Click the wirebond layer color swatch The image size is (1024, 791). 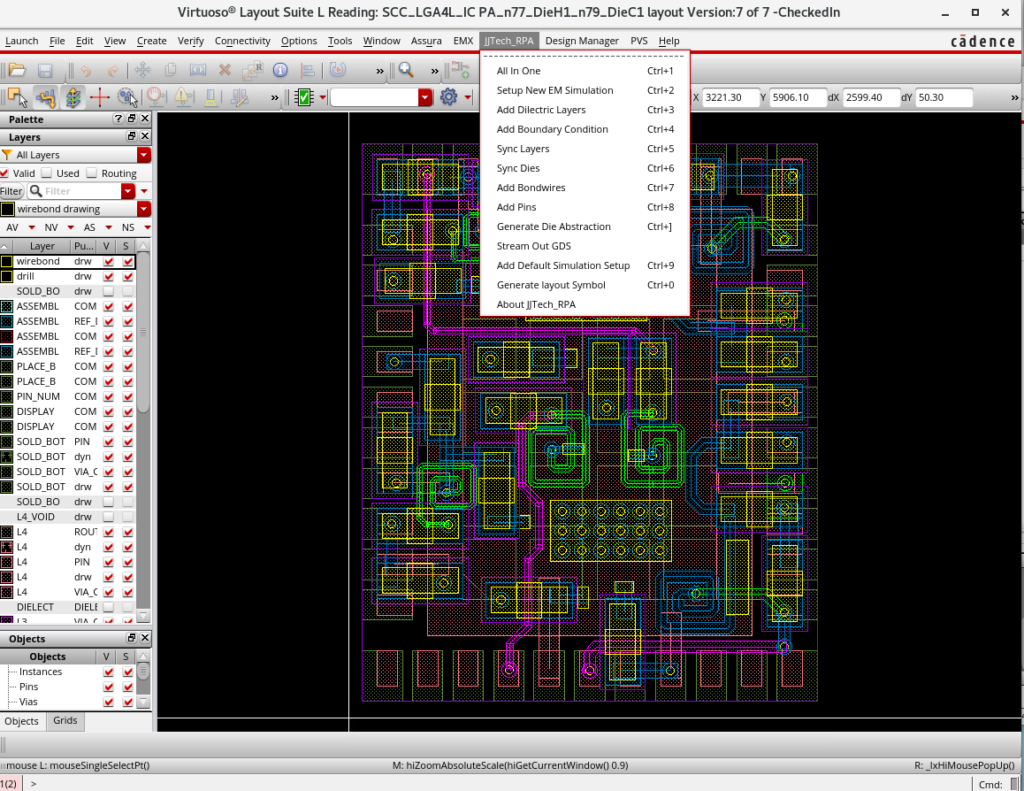click(7, 261)
